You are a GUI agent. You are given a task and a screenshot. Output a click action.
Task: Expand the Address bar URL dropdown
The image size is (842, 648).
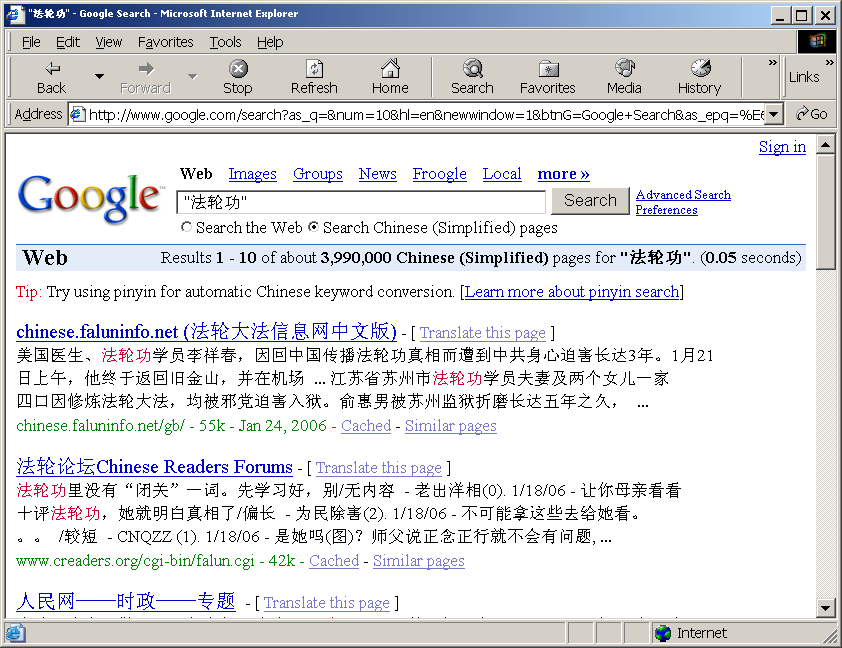(x=773, y=114)
